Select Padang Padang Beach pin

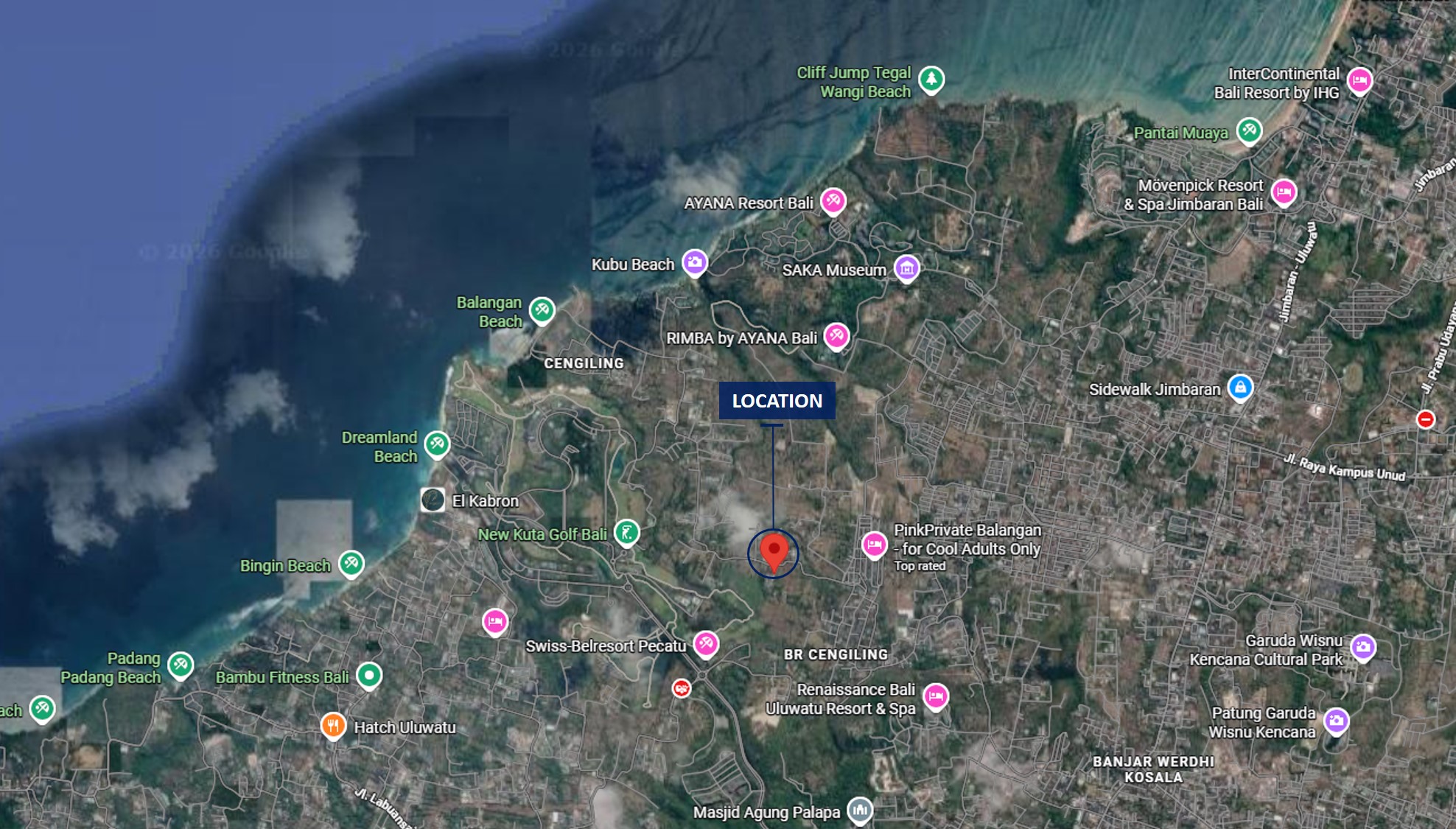click(181, 665)
